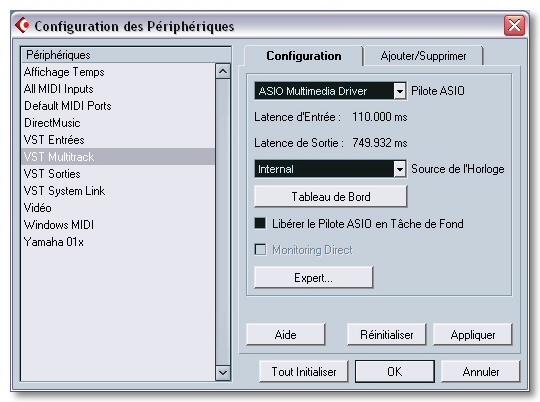Click Appliquer to apply settings
The width and height of the screenshot is (540, 402).
coord(473,334)
